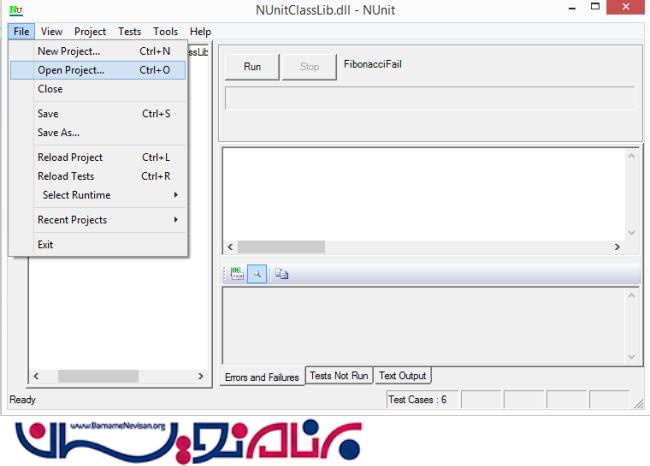Screen dimensions: 650x466
Task: Open the View menu
Action: [x=51, y=32]
